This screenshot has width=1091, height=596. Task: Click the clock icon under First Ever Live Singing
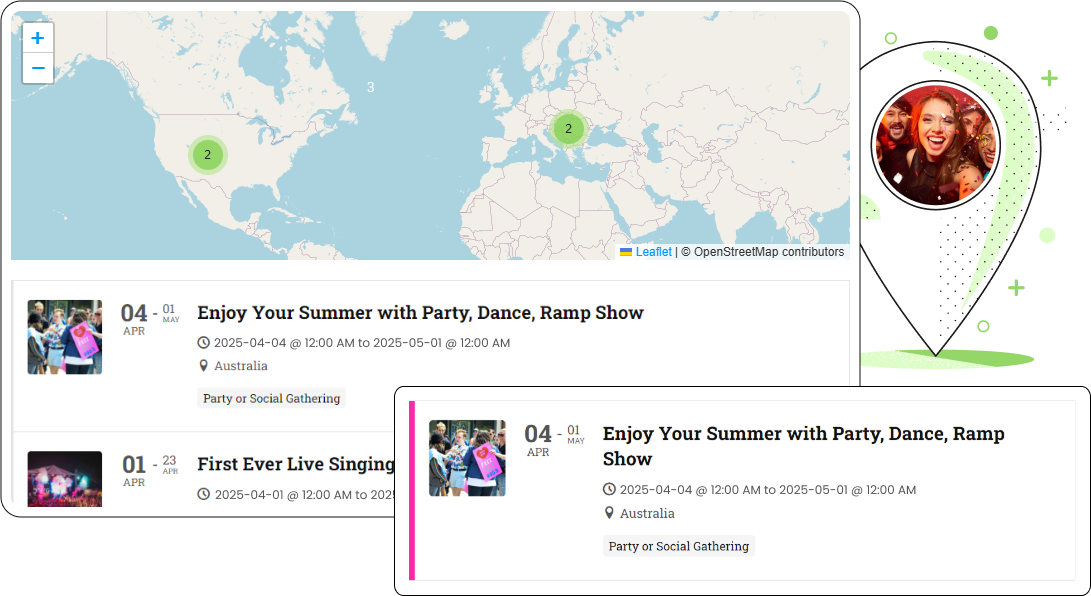pyautogui.click(x=204, y=494)
